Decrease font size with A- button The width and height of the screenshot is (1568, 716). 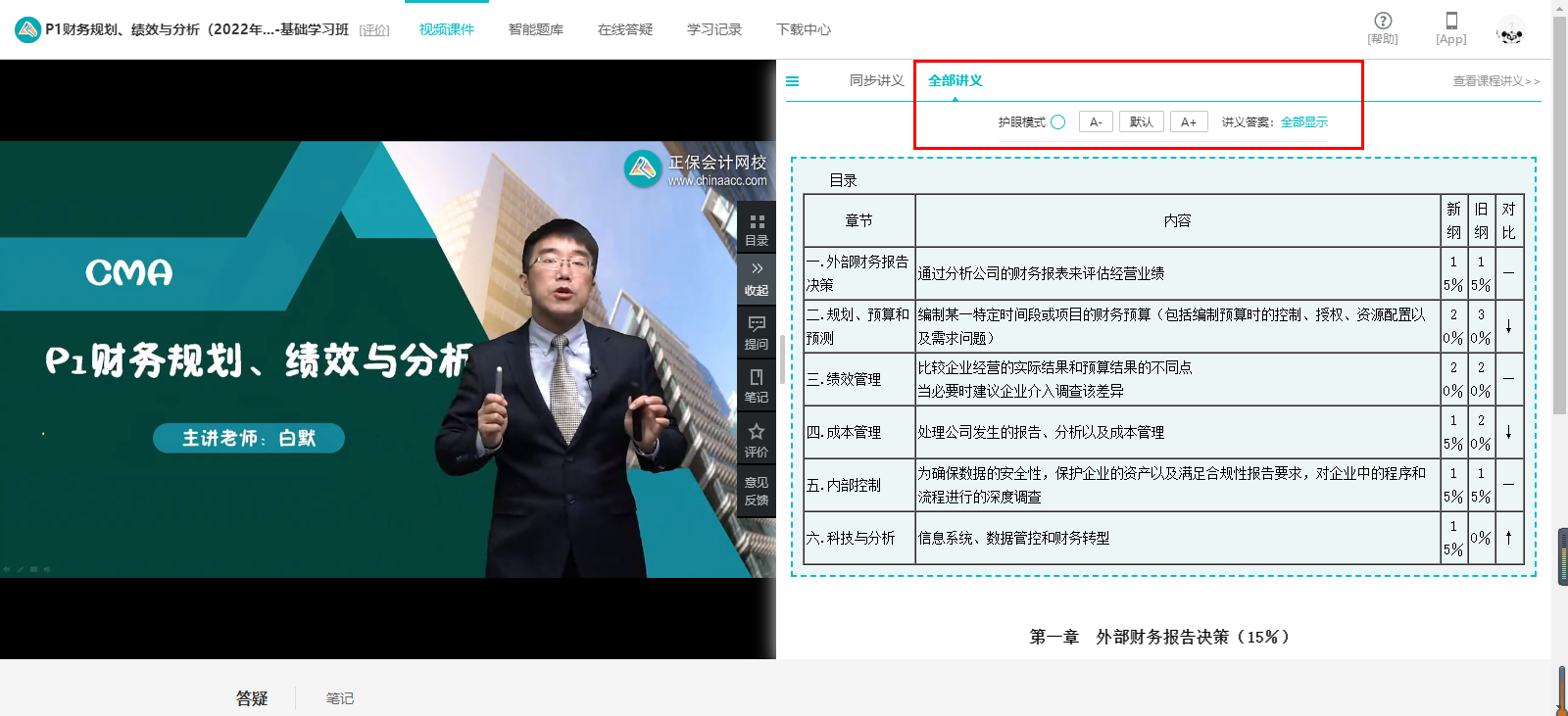(x=1096, y=122)
